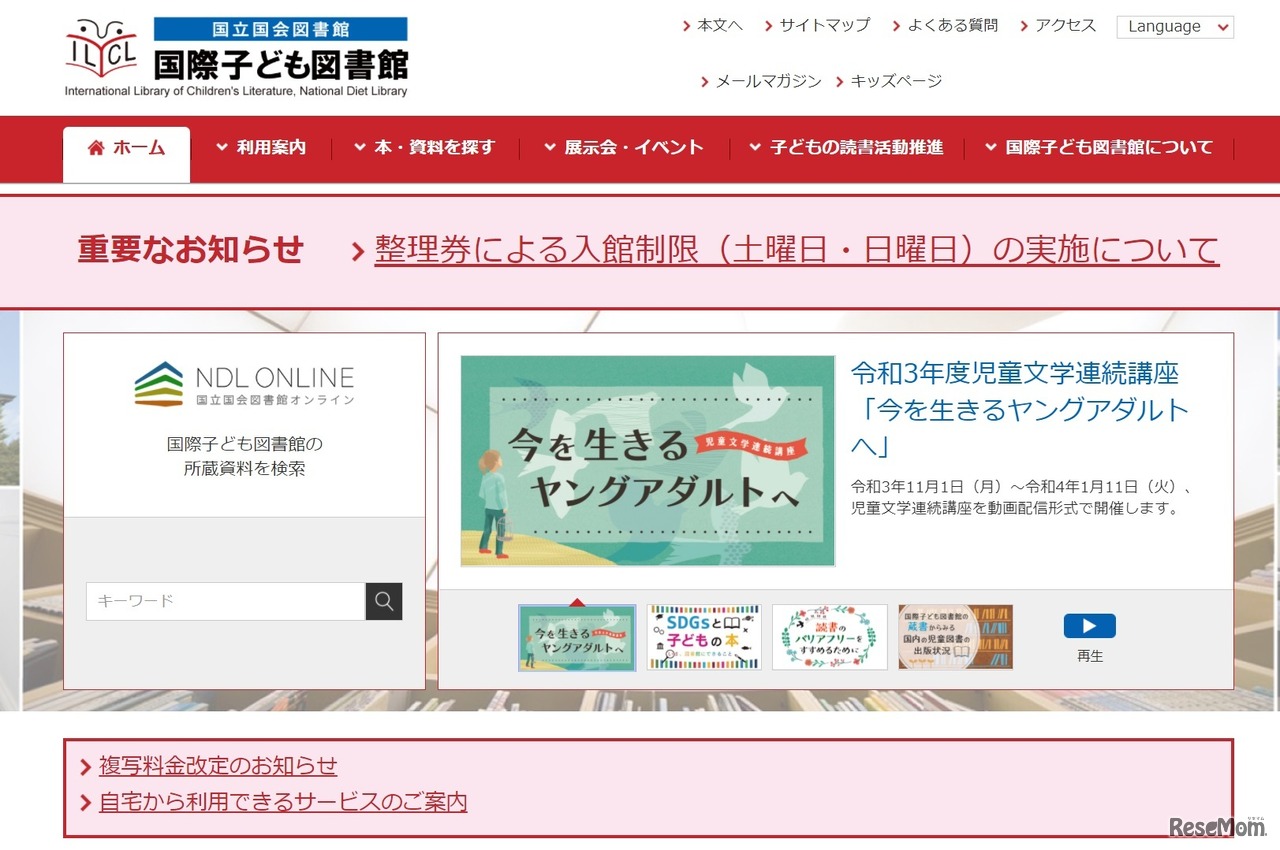Select the 読書のバリアフリー thumbnail
The height and width of the screenshot is (850, 1280).
(x=829, y=637)
